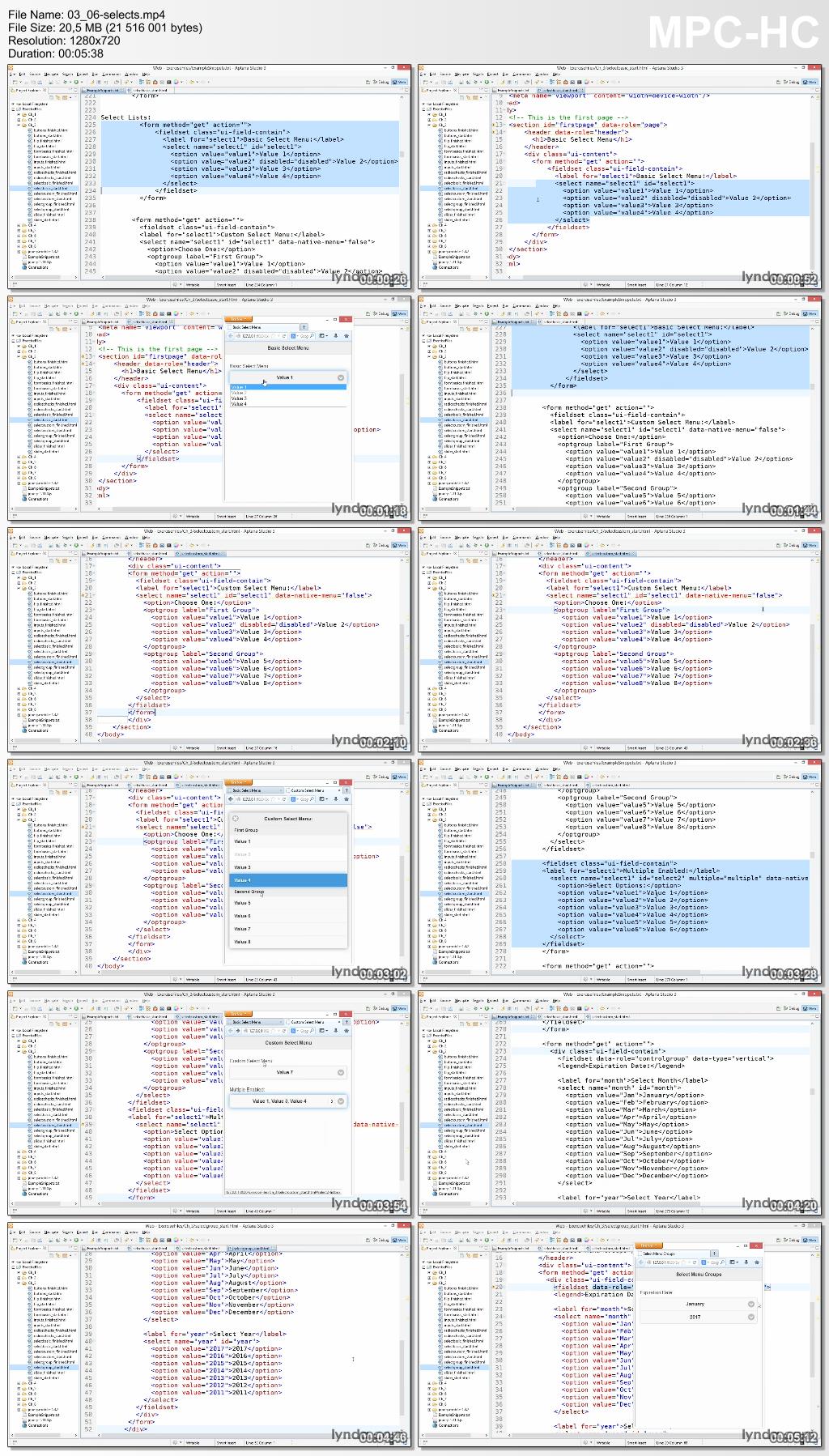Click the Web perspective button in the 00:00:26 frame
The image size is (829, 1456).
(x=401, y=82)
